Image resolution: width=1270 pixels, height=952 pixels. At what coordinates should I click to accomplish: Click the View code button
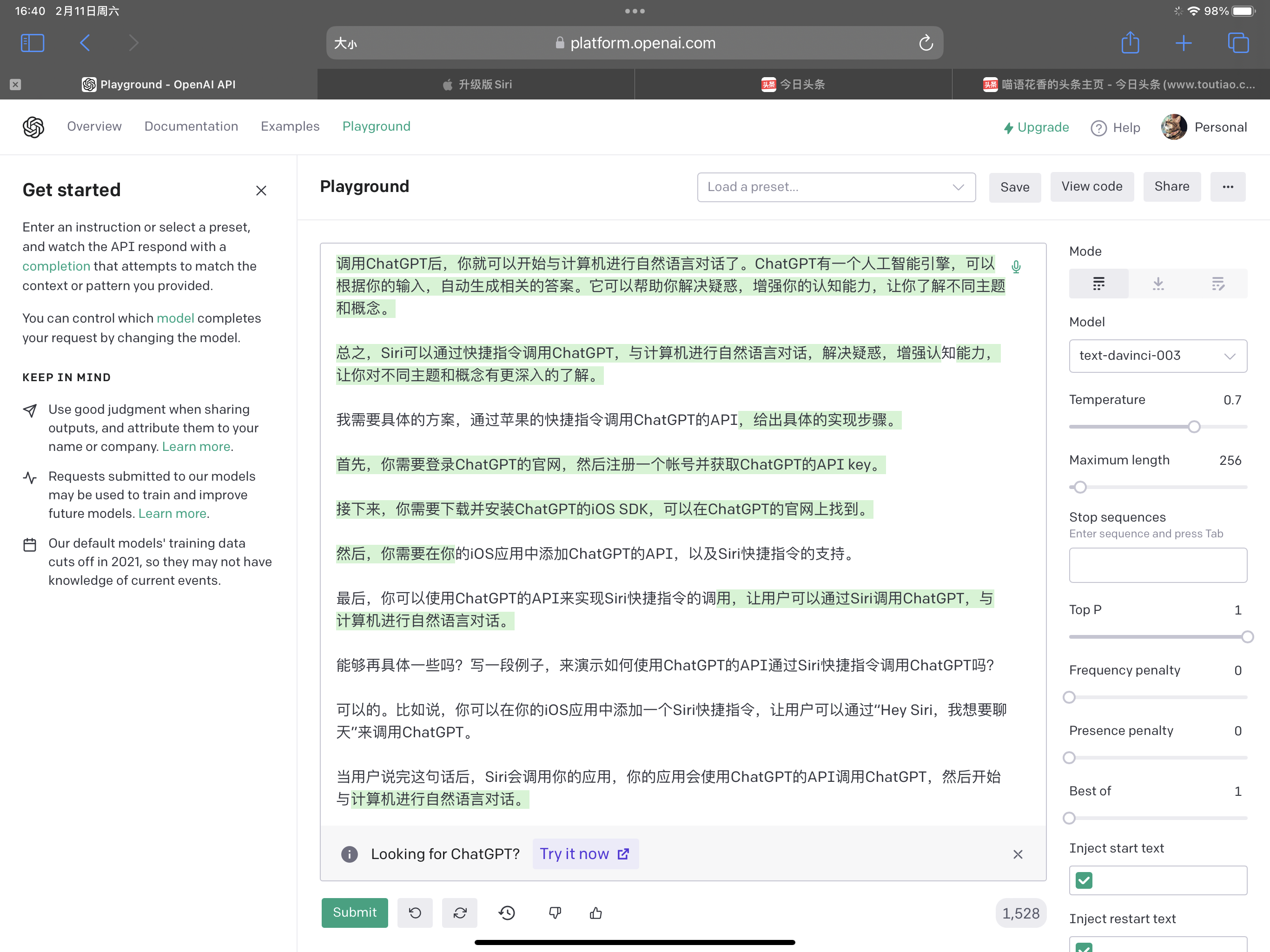click(x=1091, y=186)
